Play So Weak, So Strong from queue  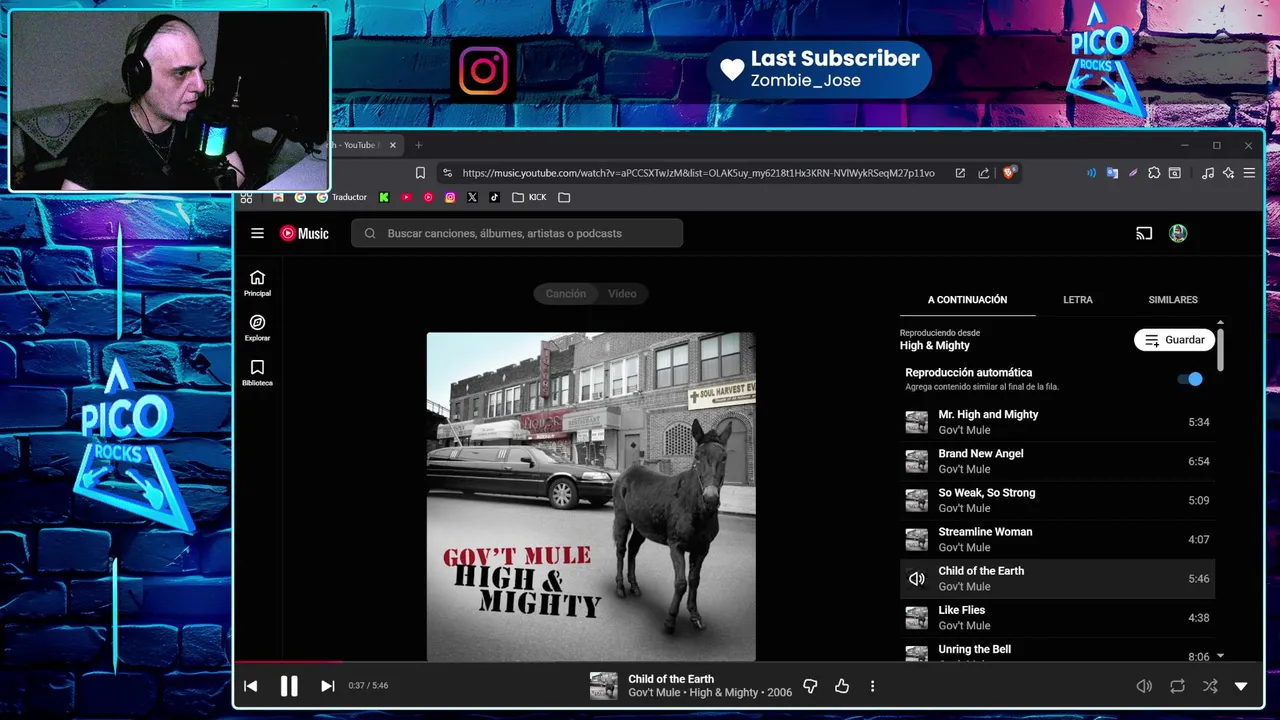point(1057,500)
